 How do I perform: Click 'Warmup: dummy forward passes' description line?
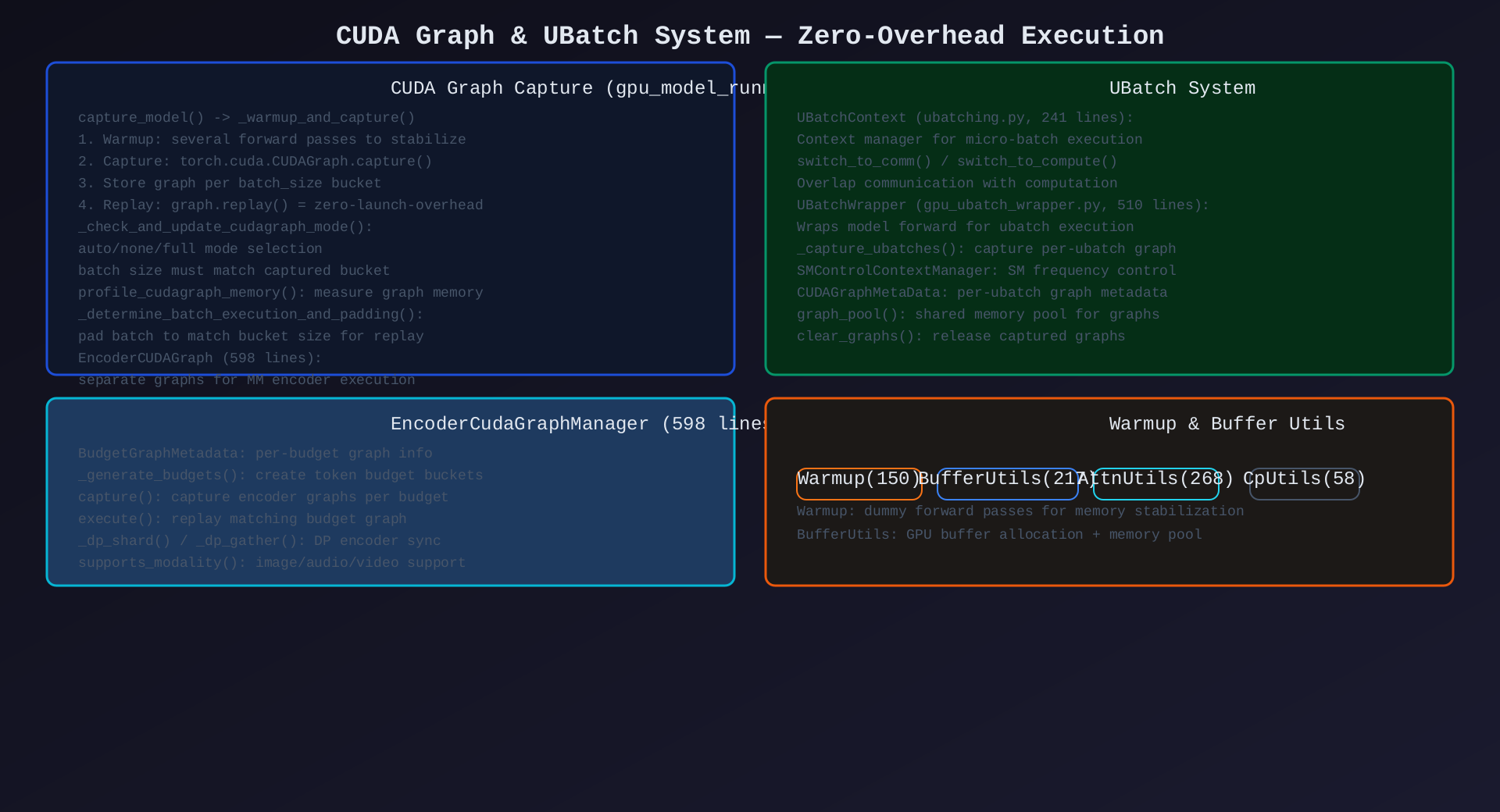(x=1020, y=511)
